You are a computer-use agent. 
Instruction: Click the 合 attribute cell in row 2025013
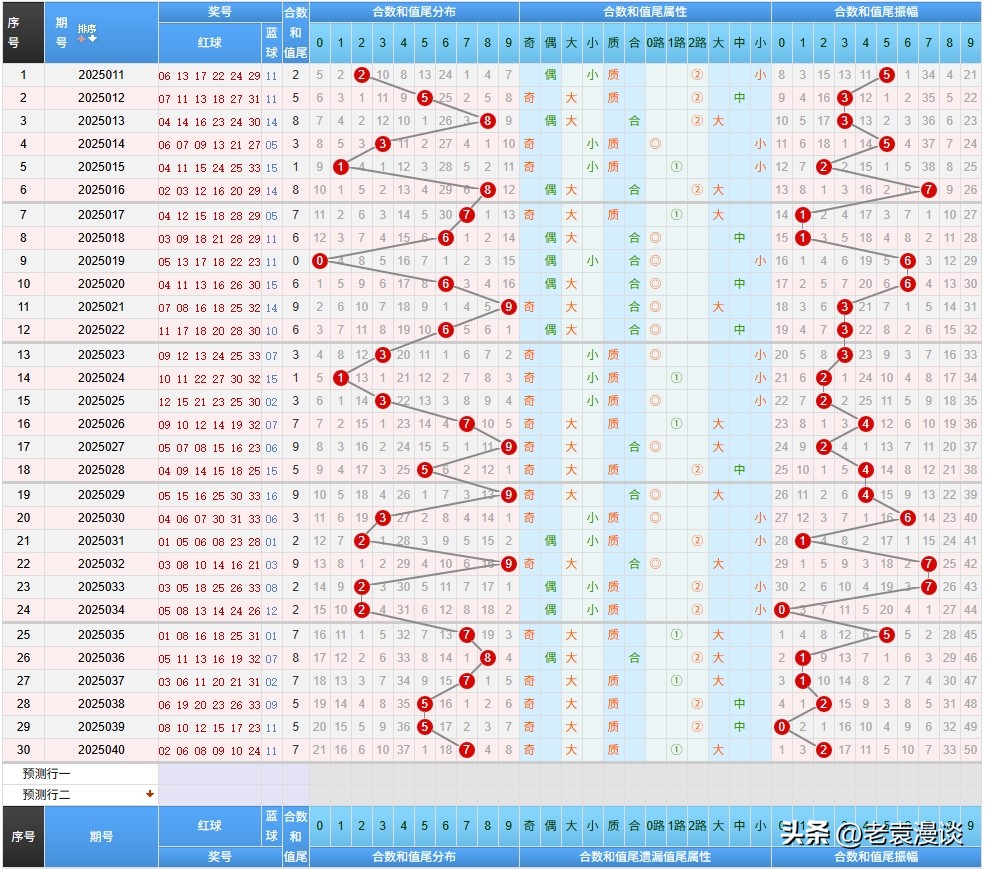634,121
